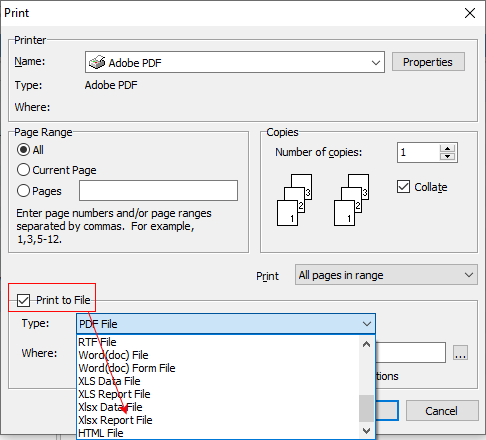Select XLS Report File option
Screen dimensions: 486x440
(x=218, y=394)
